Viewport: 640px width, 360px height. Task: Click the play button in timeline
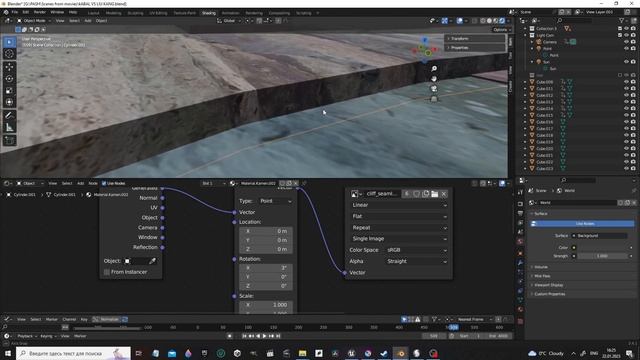click(x=264, y=336)
